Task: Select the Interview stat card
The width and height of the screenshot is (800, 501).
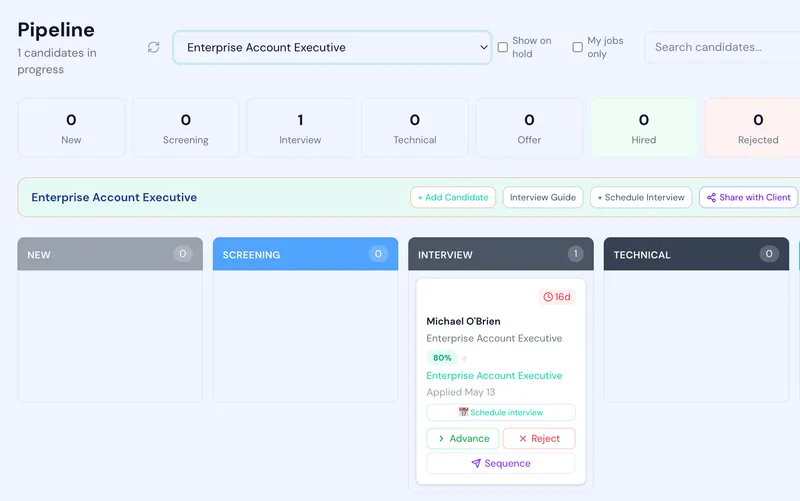Action: click(300, 128)
